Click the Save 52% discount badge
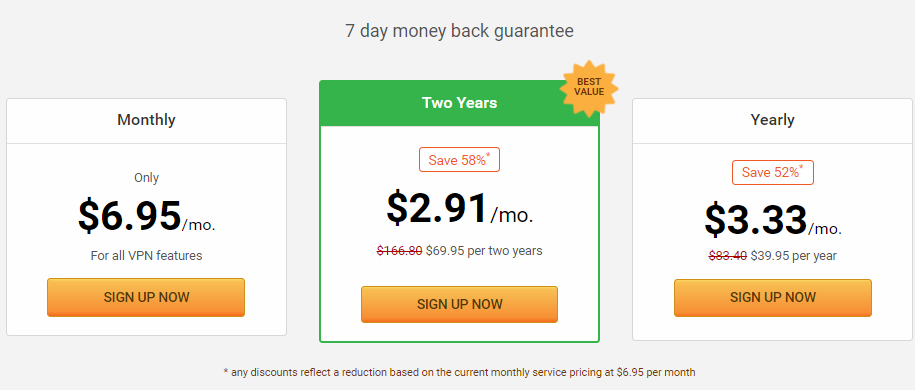This screenshot has height=390, width=915. (x=773, y=172)
